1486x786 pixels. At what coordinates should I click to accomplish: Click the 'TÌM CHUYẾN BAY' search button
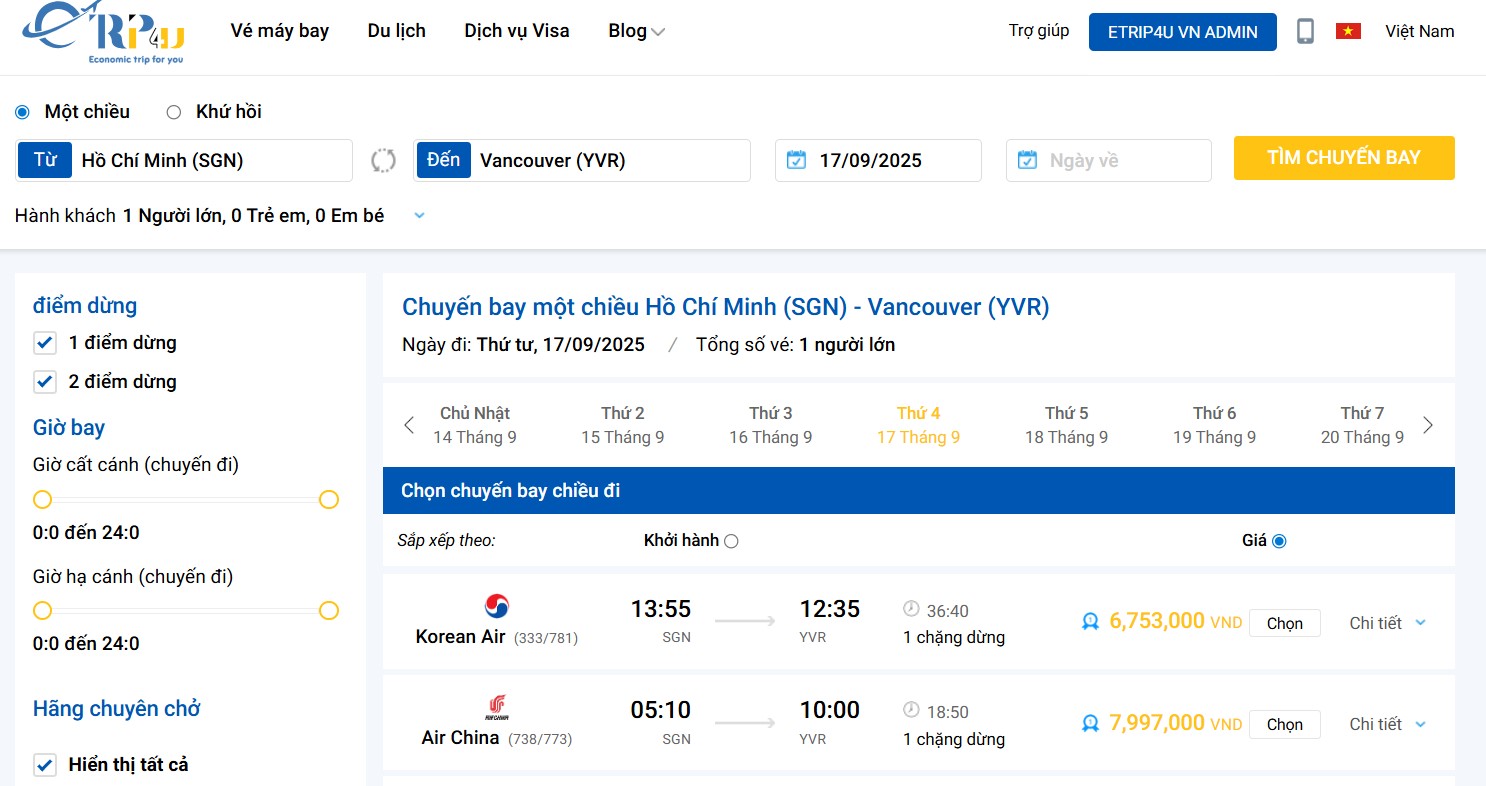point(1343,158)
